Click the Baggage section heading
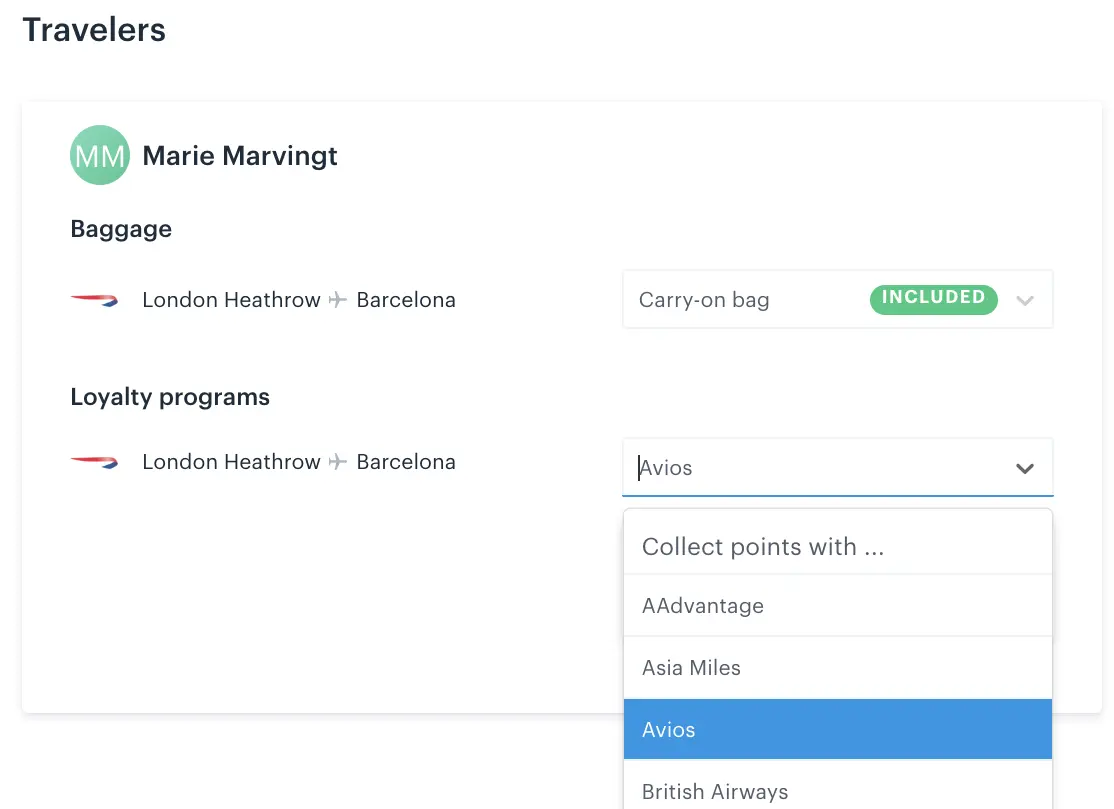1114x809 pixels. (121, 229)
